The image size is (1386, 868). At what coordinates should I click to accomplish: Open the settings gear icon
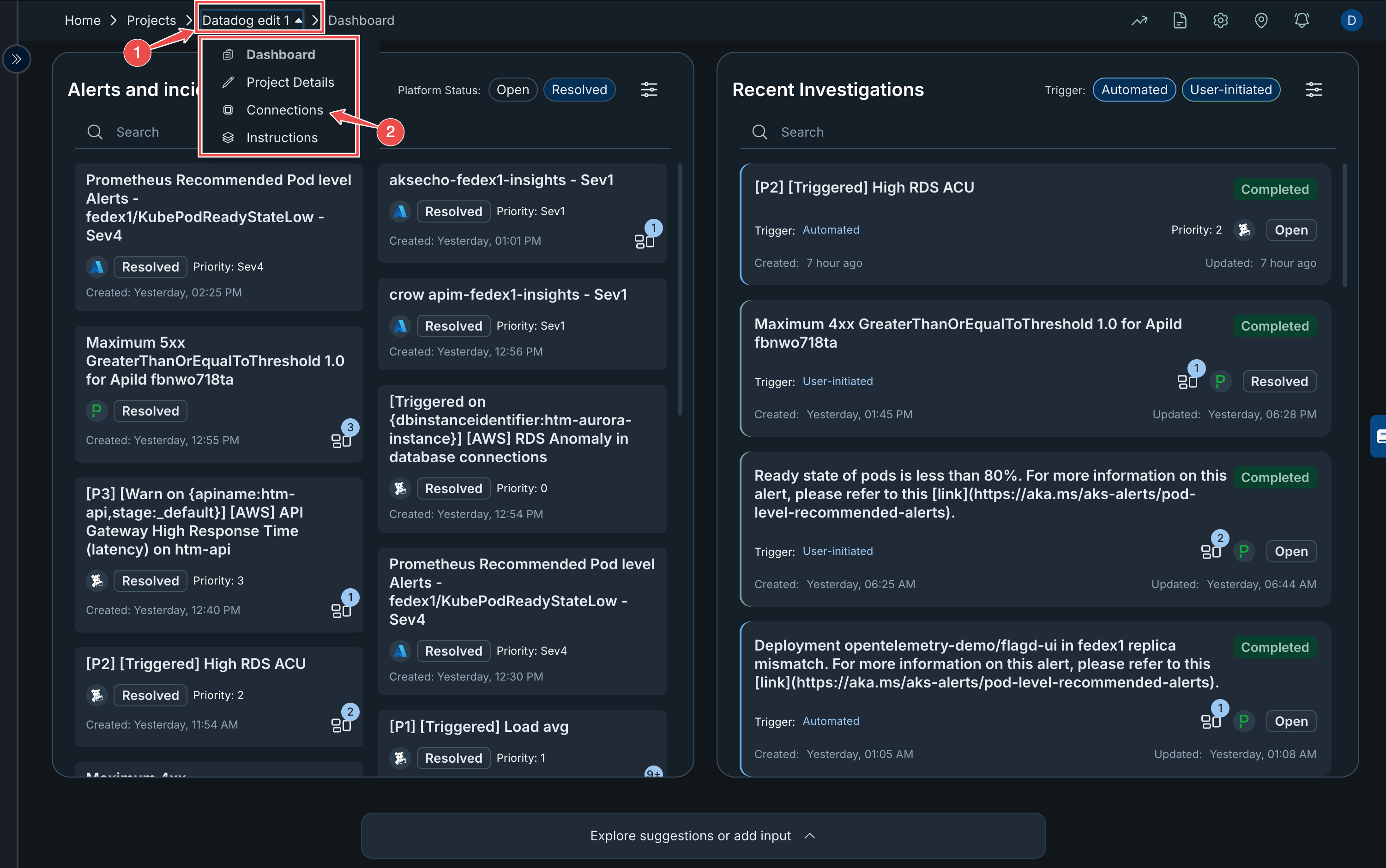click(1220, 20)
